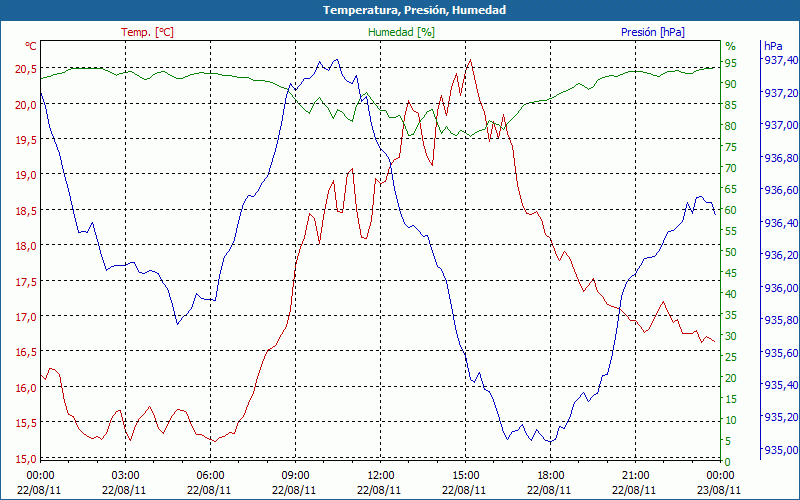This screenshot has width=800, height=500.
Task: Click the 935,60 value on the pressure axis
Action: coord(781,353)
